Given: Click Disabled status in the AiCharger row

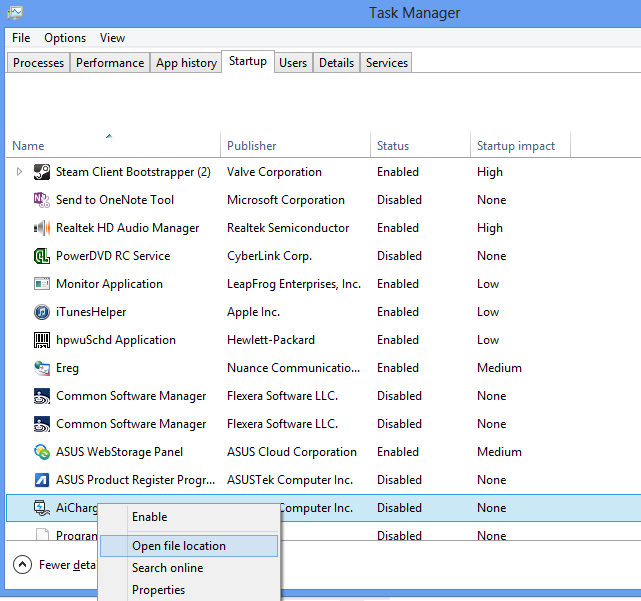Looking at the screenshot, I should [399, 508].
